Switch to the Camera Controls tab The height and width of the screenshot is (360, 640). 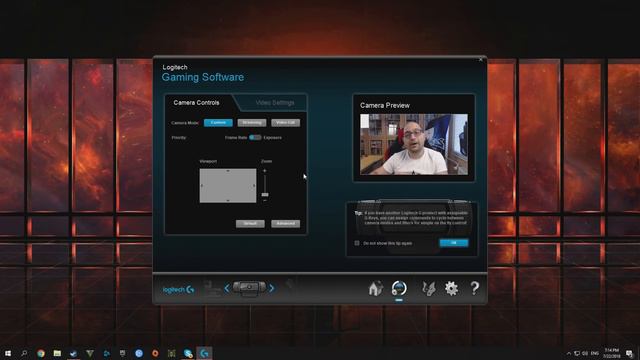196,102
